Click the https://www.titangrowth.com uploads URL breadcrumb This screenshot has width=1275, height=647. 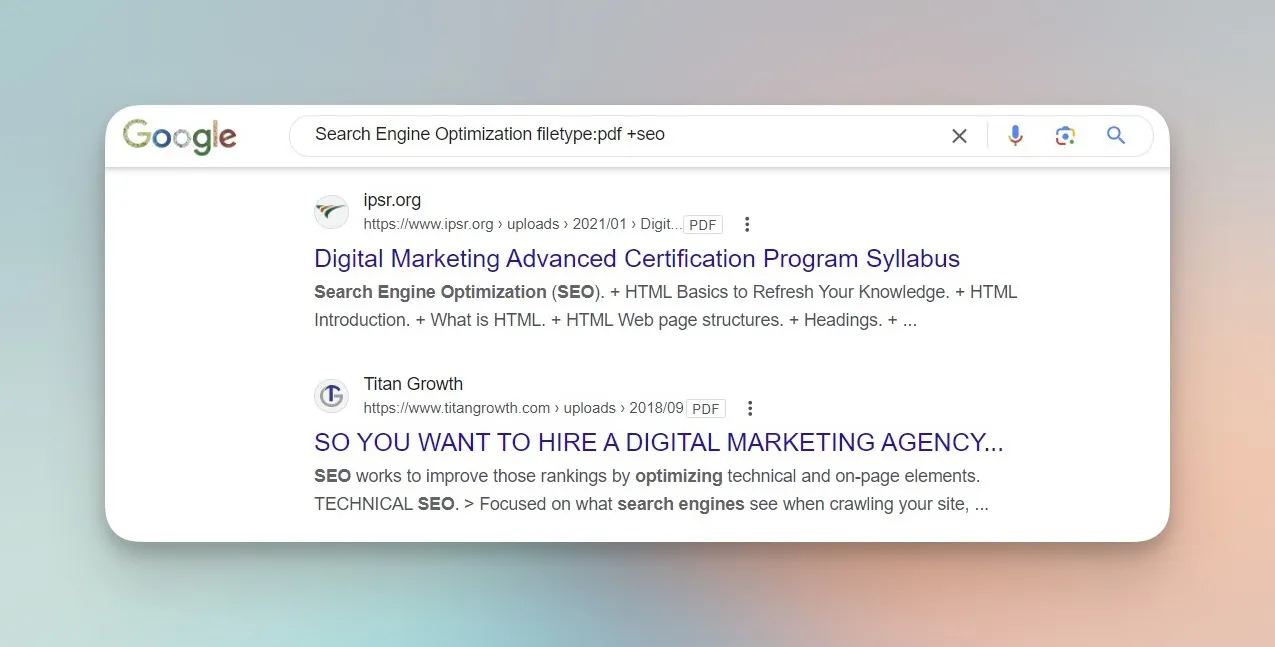pyautogui.click(x=523, y=408)
